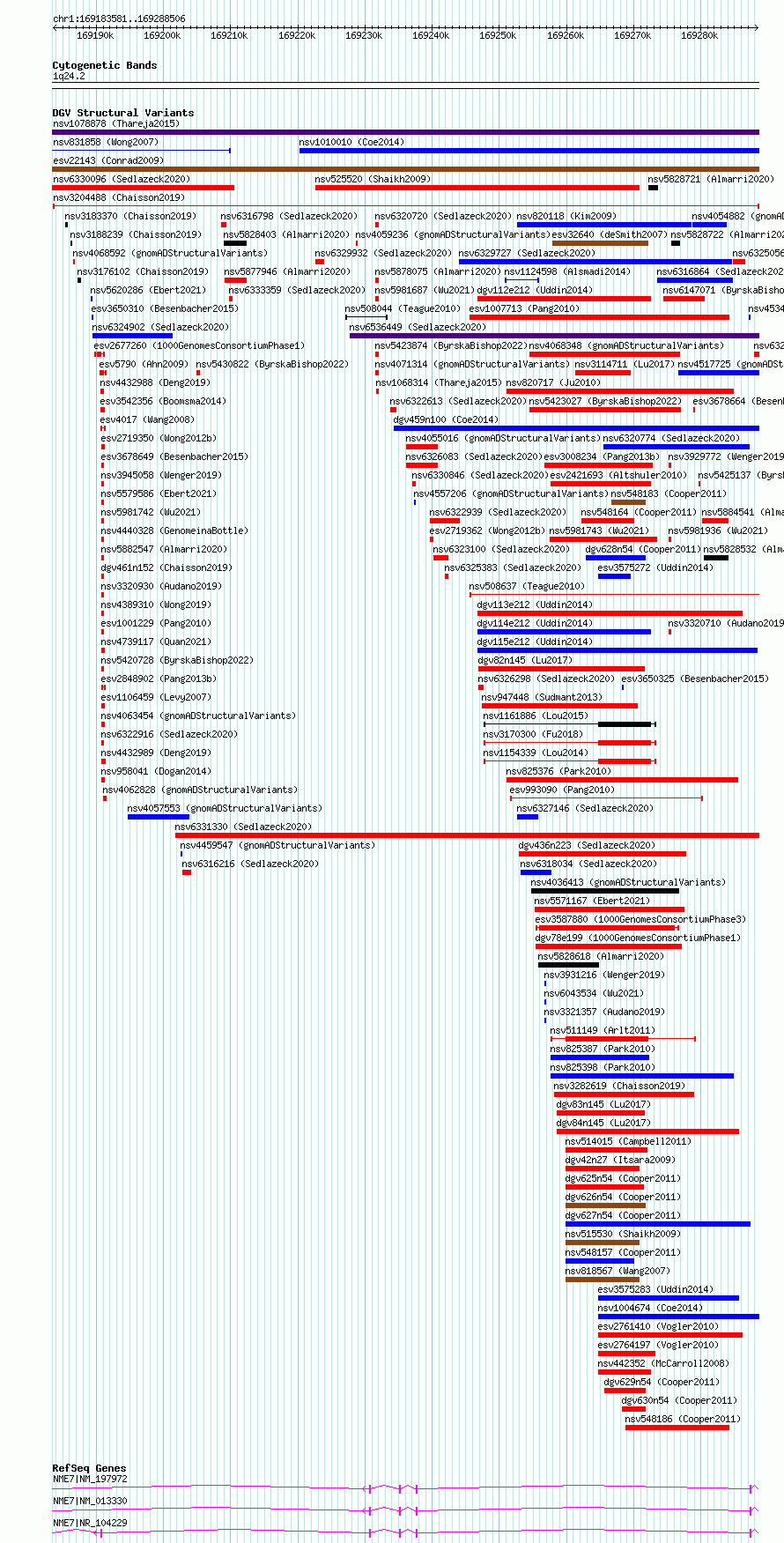Image resolution: width=784 pixels, height=1543 pixels.
Task: Open variant esv3587880 (1000GenomesConsortiumPhase3)
Action: [640, 919]
